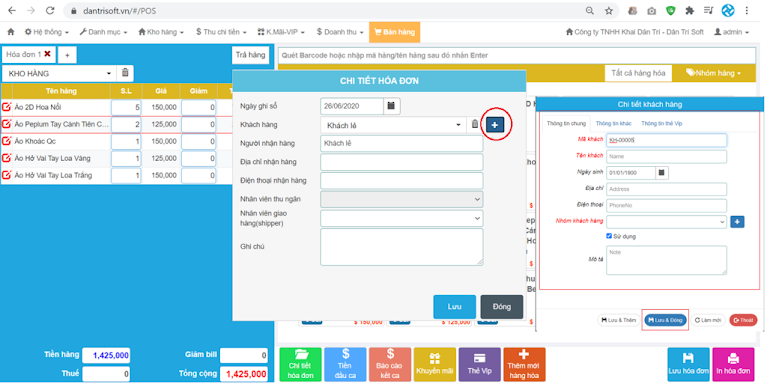Screen dimensions: 767x384
Task: Click trash icon next to Khách lẻ dropdown
Action: click(x=474, y=125)
